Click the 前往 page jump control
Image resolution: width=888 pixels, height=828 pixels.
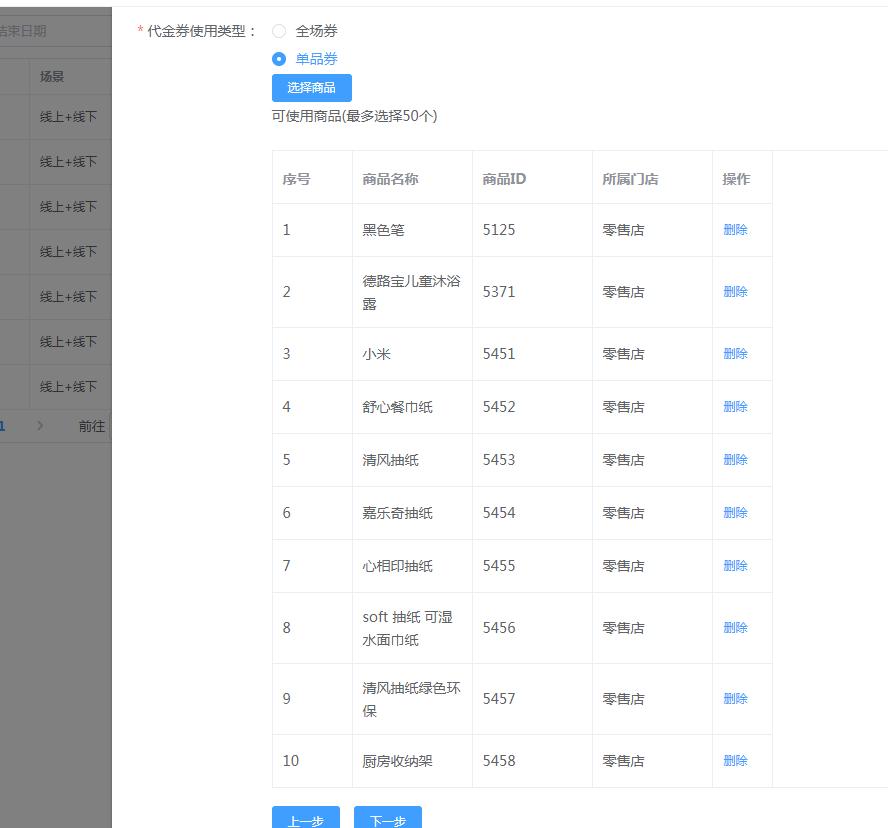pyautogui.click(x=92, y=425)
